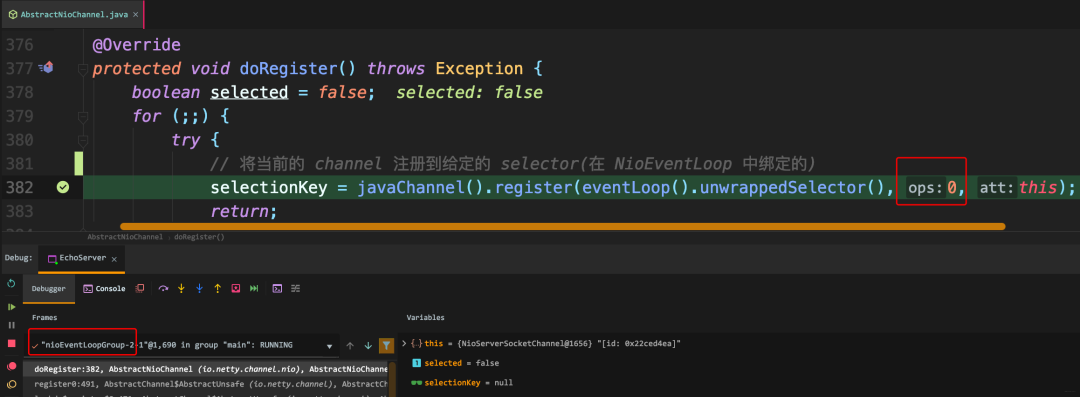Close the EchoServer debug tab

[114, 259]
